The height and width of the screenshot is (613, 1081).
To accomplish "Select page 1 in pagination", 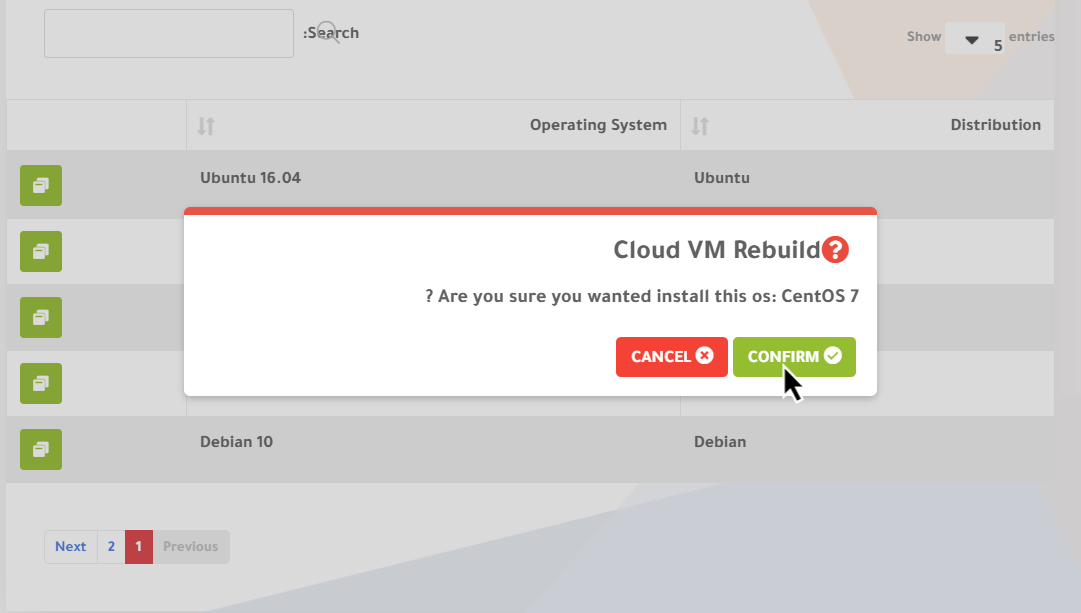I will (x=139, y=546).
